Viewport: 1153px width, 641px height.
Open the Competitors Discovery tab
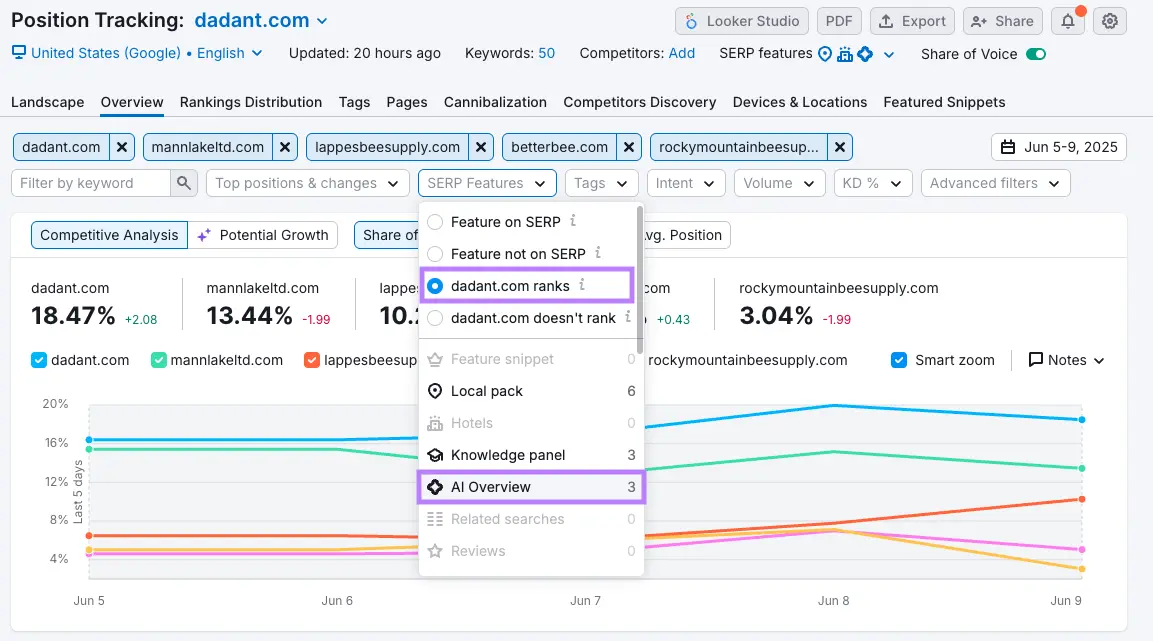pyautogui.click(x=639, y=101)
